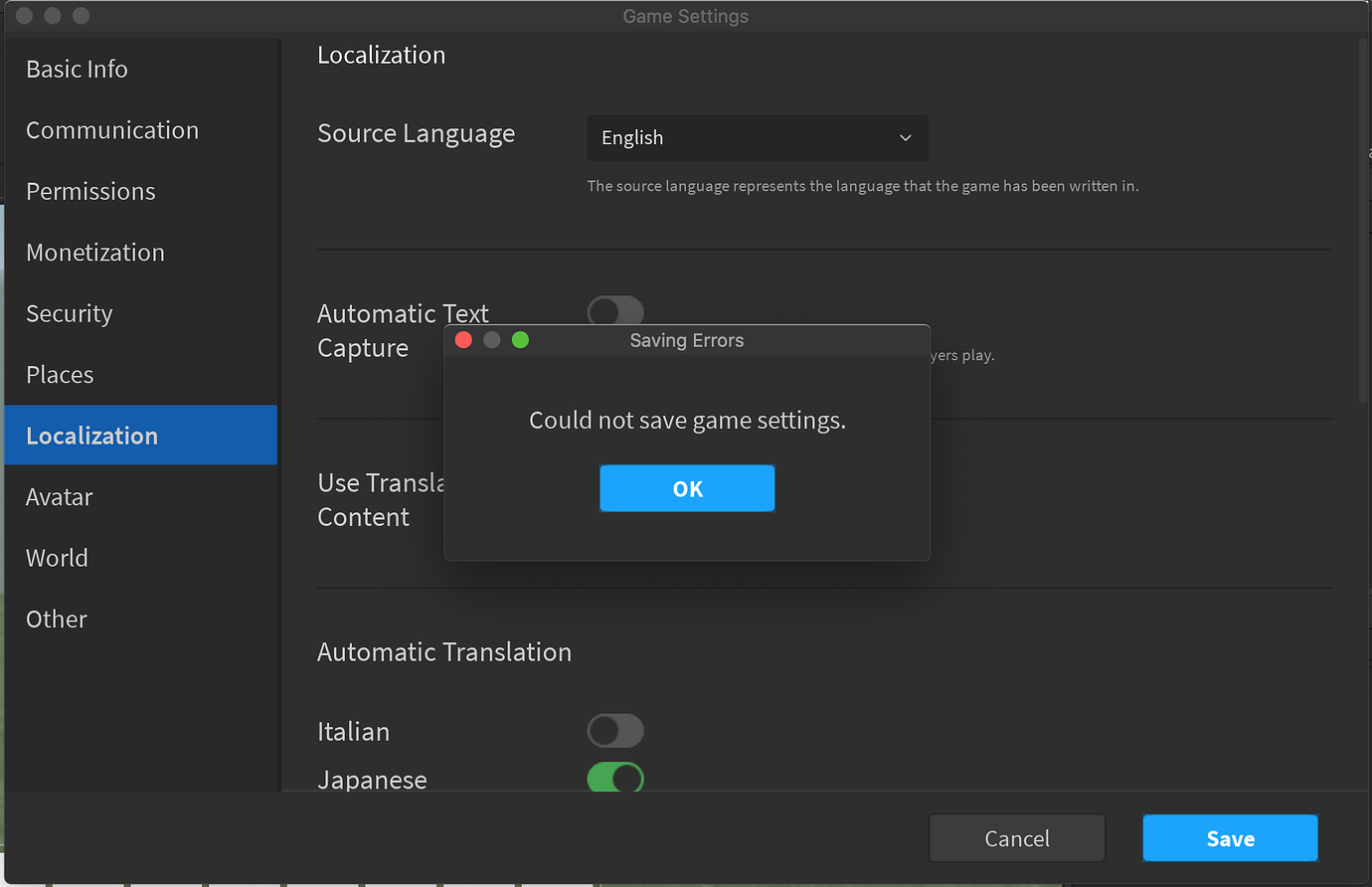Cancel out of Game Settings
Screen dimensions: 1372x887
(1016, 837)
